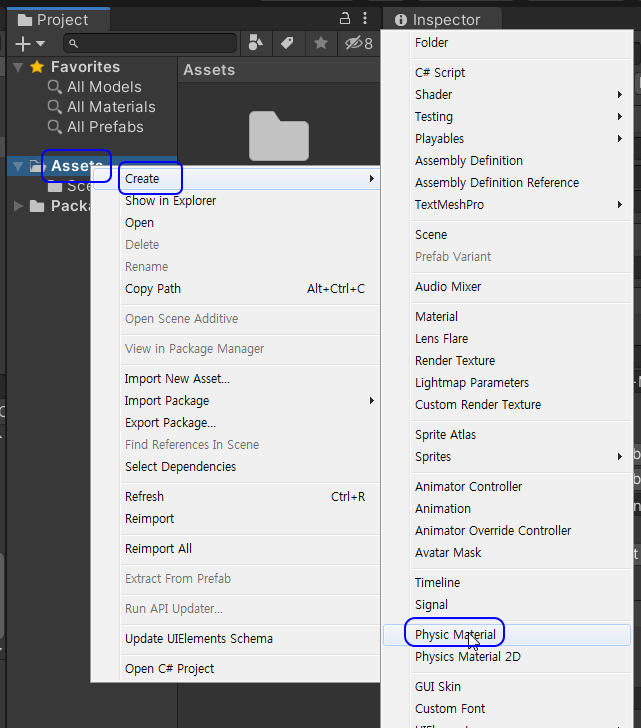Toggle hidden packages eye icon with 8

[x=359, y=43]
